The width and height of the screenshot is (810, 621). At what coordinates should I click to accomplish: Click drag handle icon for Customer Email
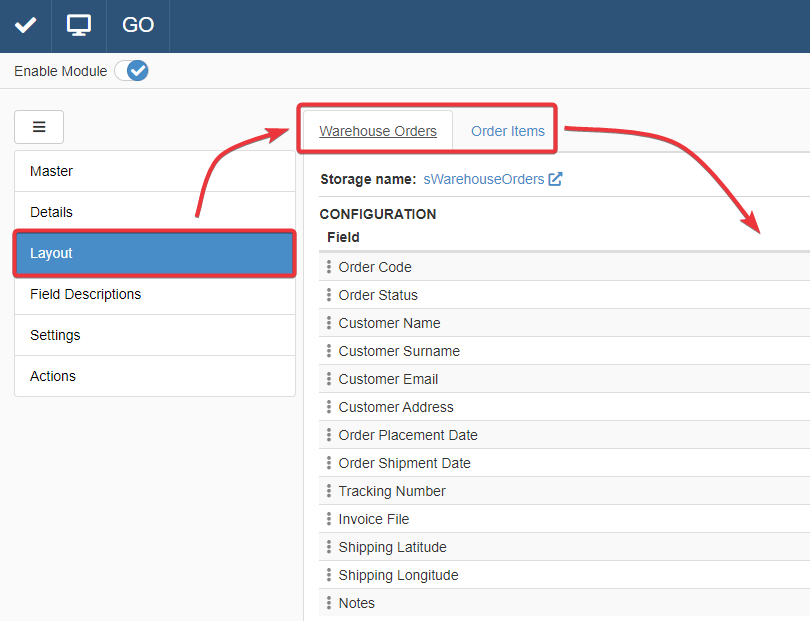329,379
